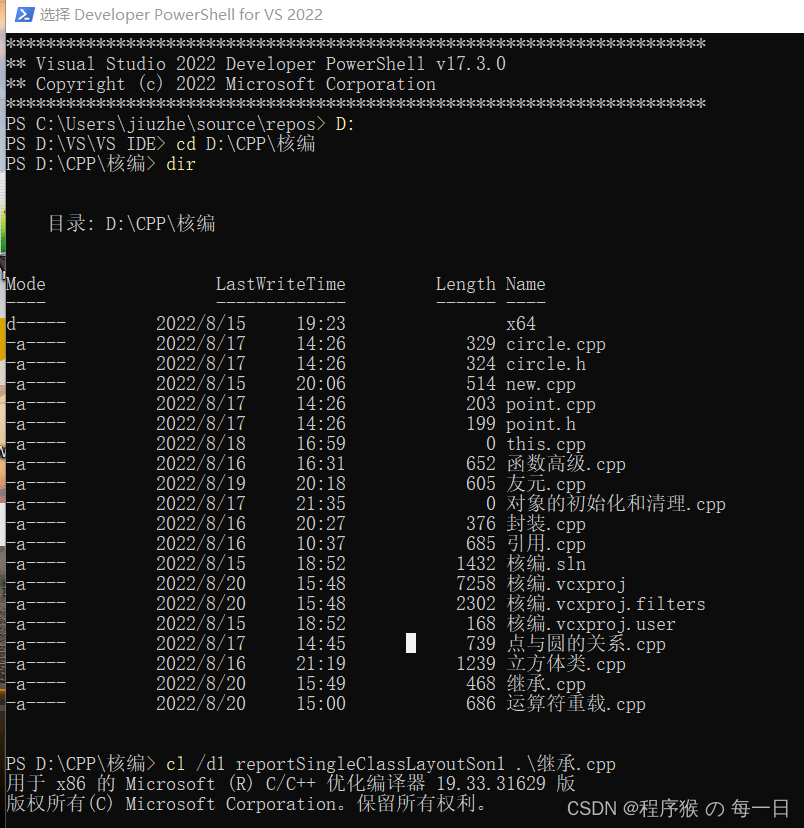Click the file name 'this.cpp'
804x828 pixels.
(545, 444)
